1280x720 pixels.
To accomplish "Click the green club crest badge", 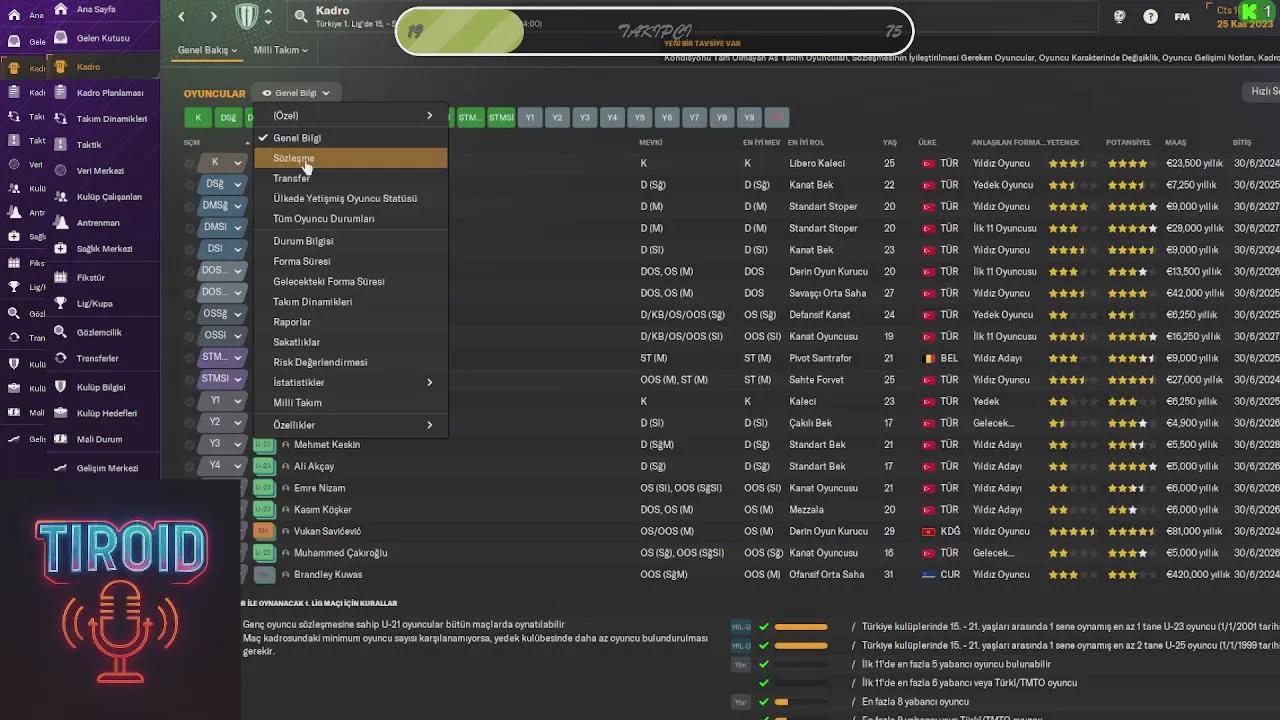I will [x=246, y=16].
